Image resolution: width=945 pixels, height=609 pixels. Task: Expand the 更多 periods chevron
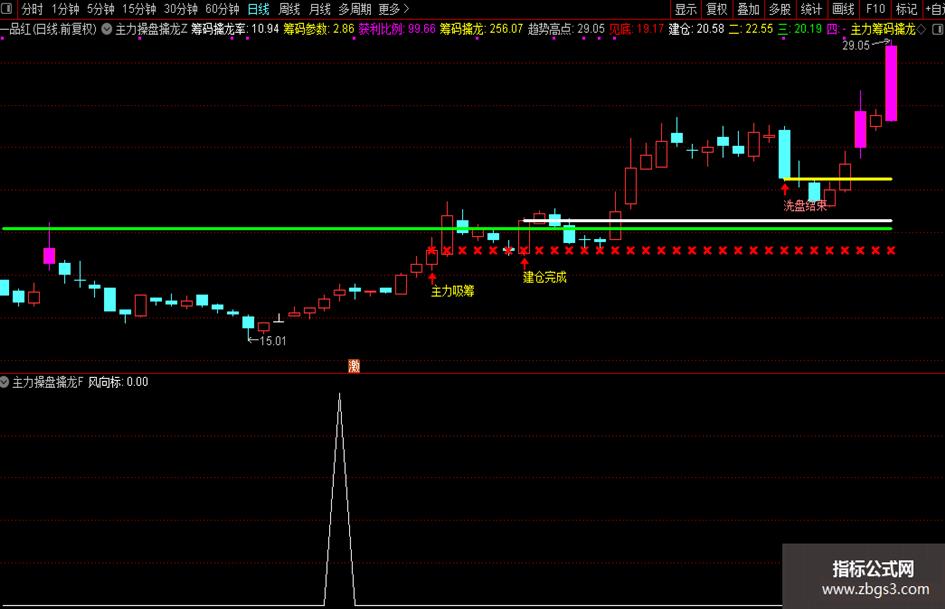point(406,9)
